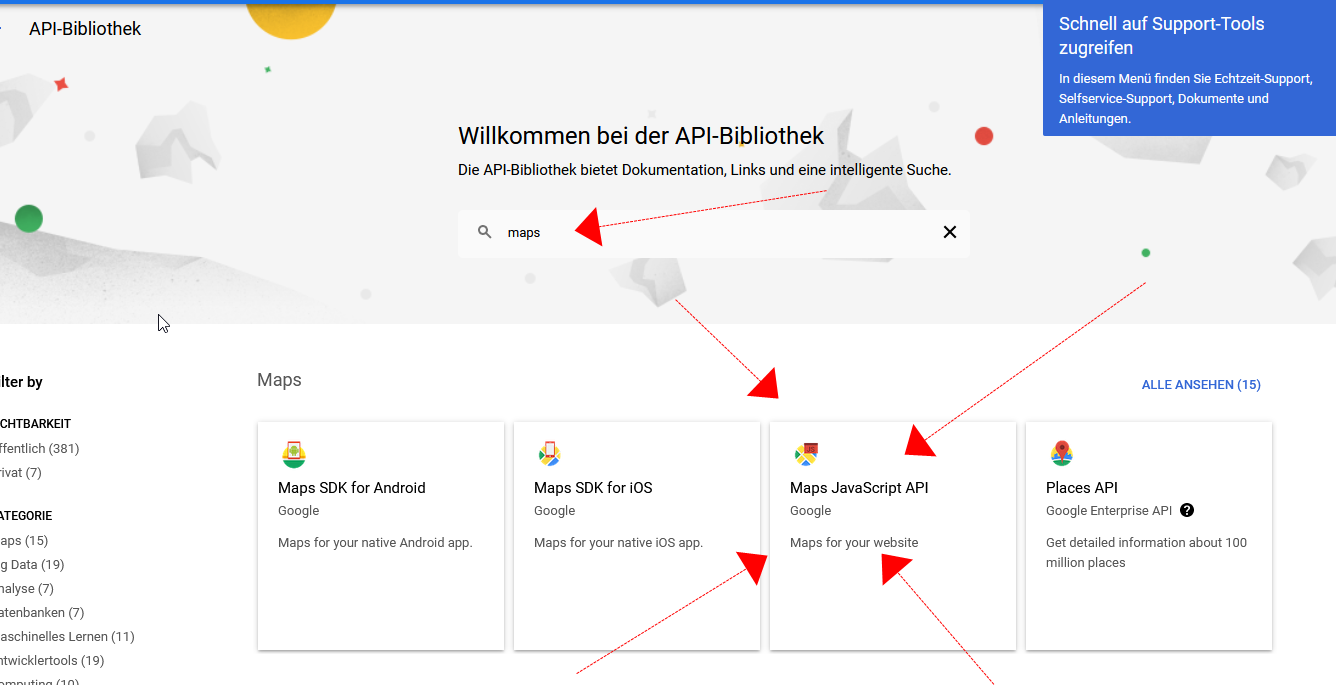Open the Maps SDK for iOS card
This screenshot has width=1336, height=685.
pos(637,536)
